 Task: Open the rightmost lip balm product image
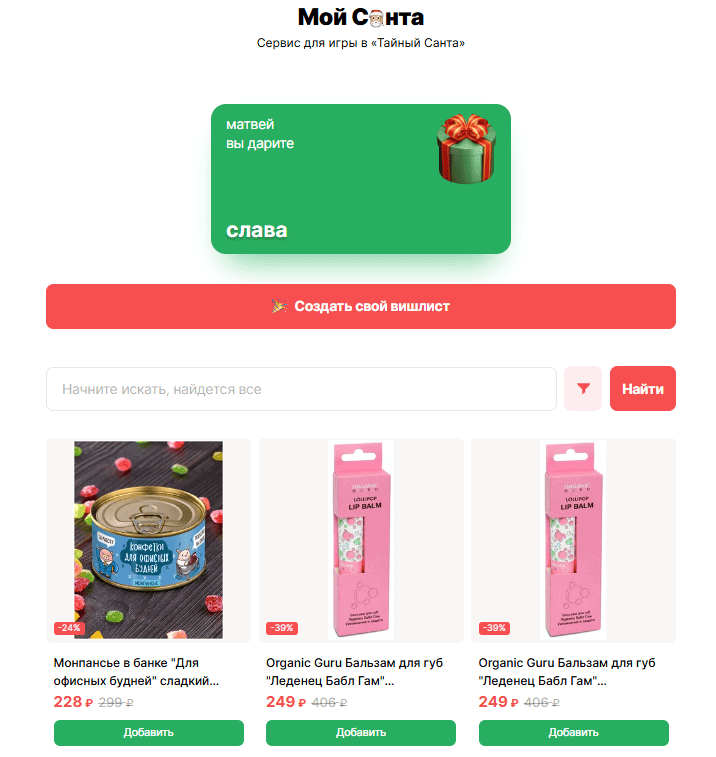click(574, 540)
